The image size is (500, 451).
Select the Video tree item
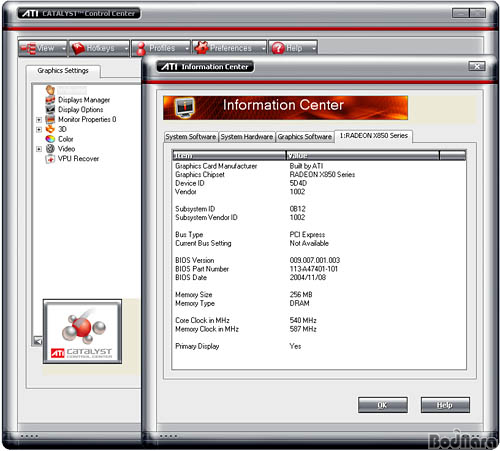pyautogui.click(x=66, y=149)
